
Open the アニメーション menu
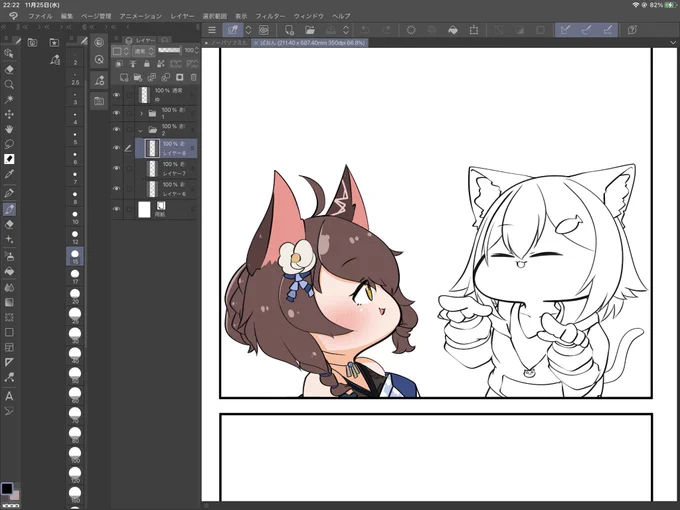pos(141,16)
